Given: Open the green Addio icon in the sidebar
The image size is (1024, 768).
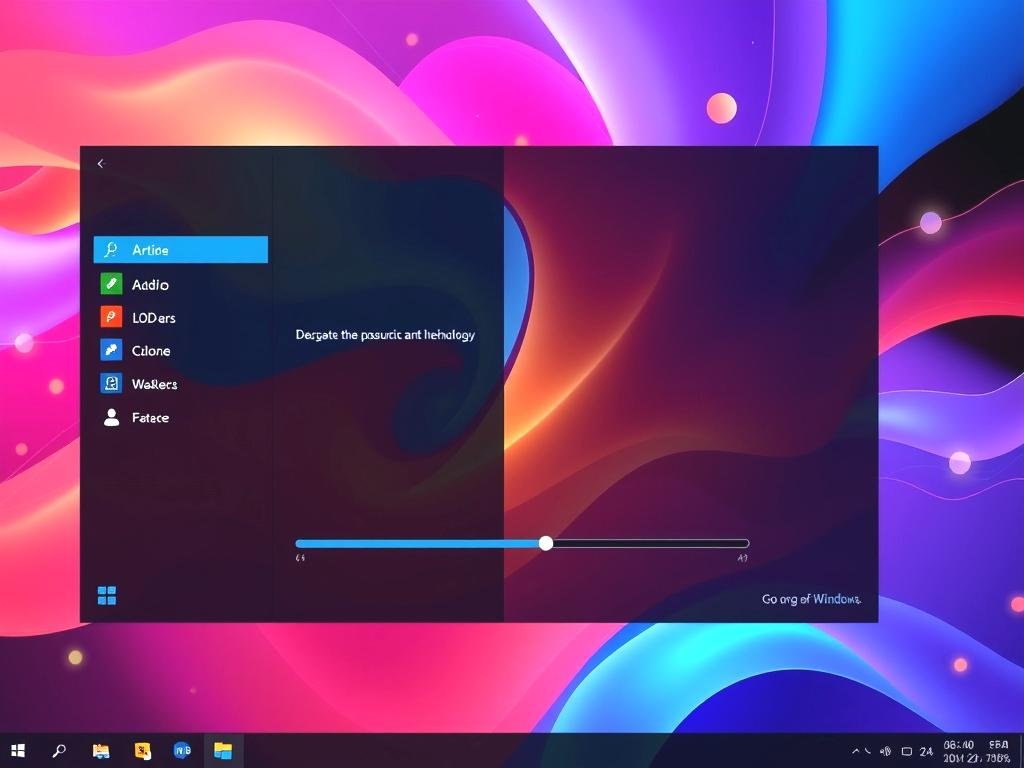Looking at the screenshot, I should point(111,285).
